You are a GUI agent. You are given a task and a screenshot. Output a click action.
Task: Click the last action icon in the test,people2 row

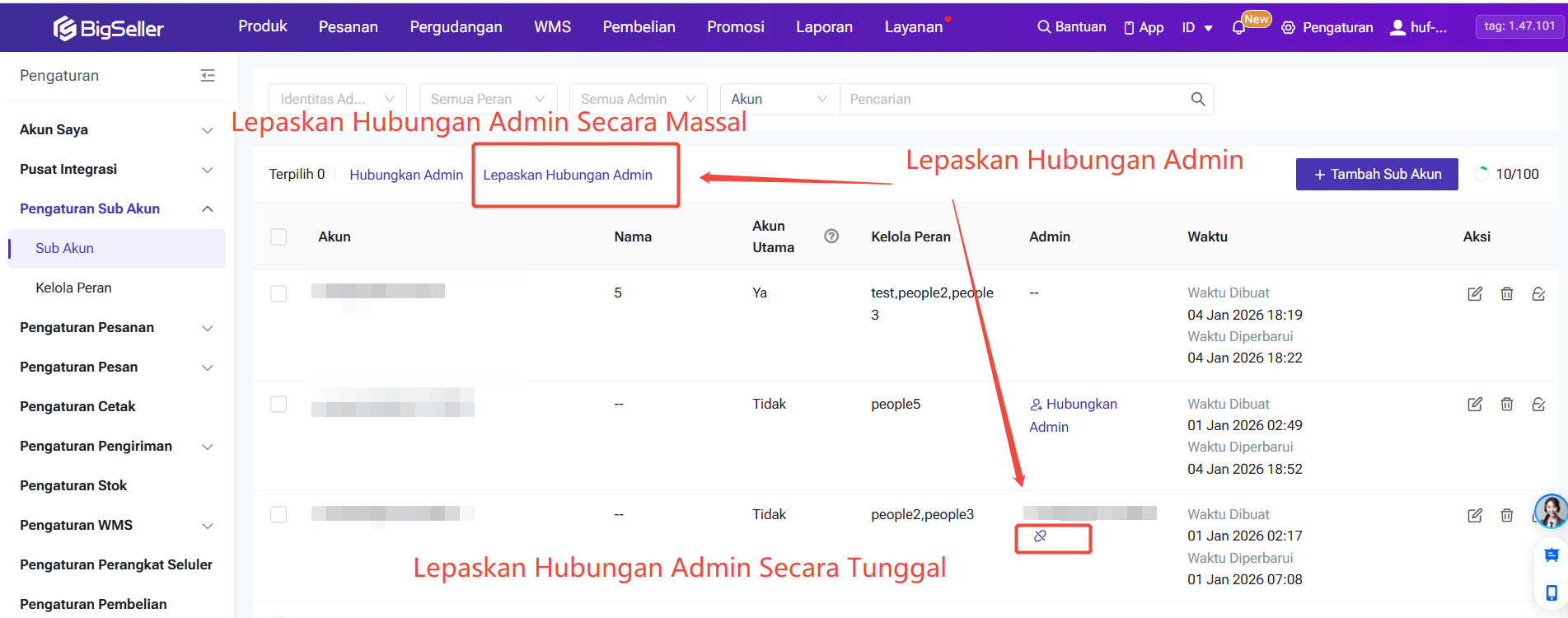point(1538,294)
